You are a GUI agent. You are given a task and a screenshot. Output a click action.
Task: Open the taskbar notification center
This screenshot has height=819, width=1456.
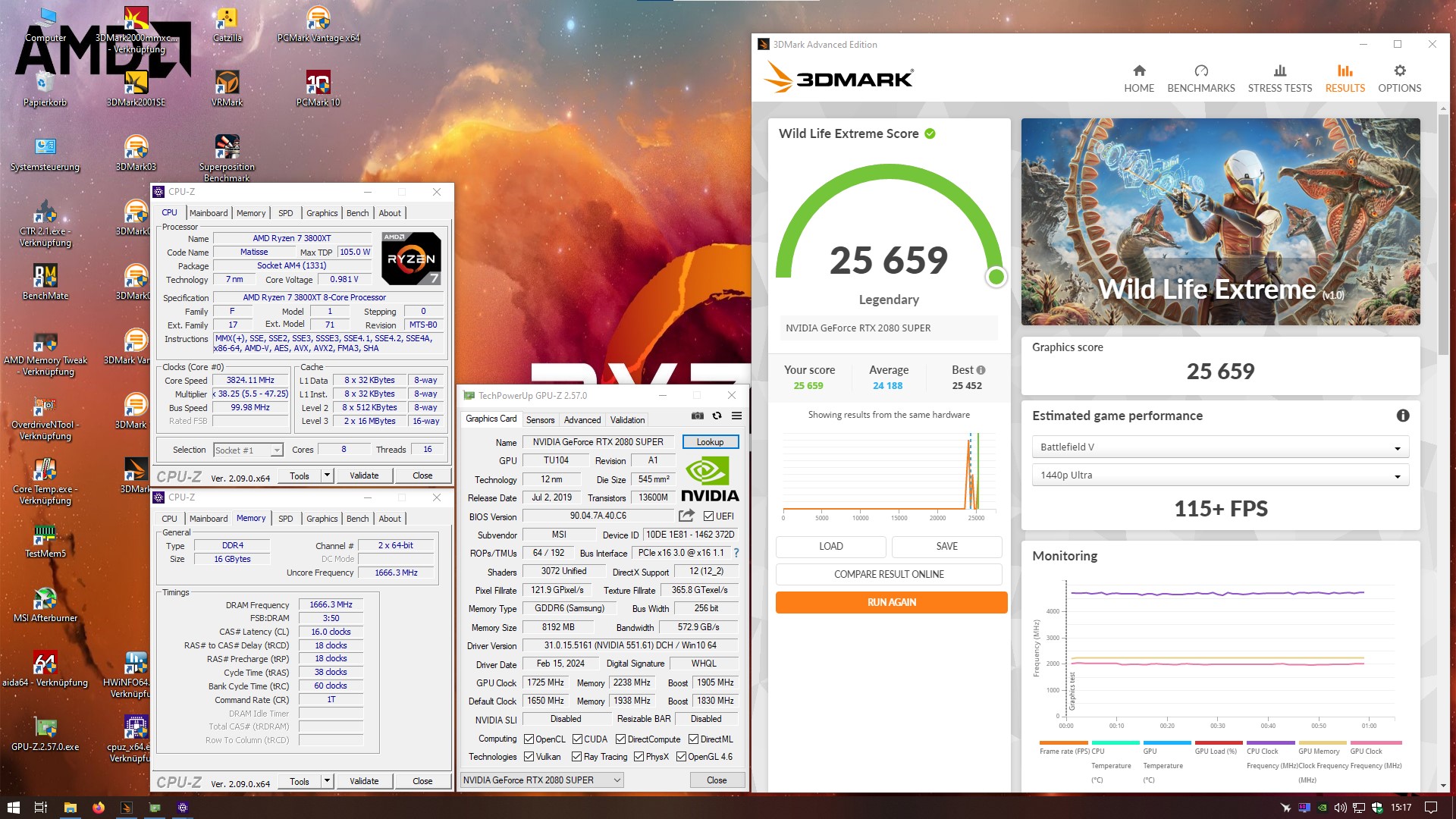(x=1430, y=808)
